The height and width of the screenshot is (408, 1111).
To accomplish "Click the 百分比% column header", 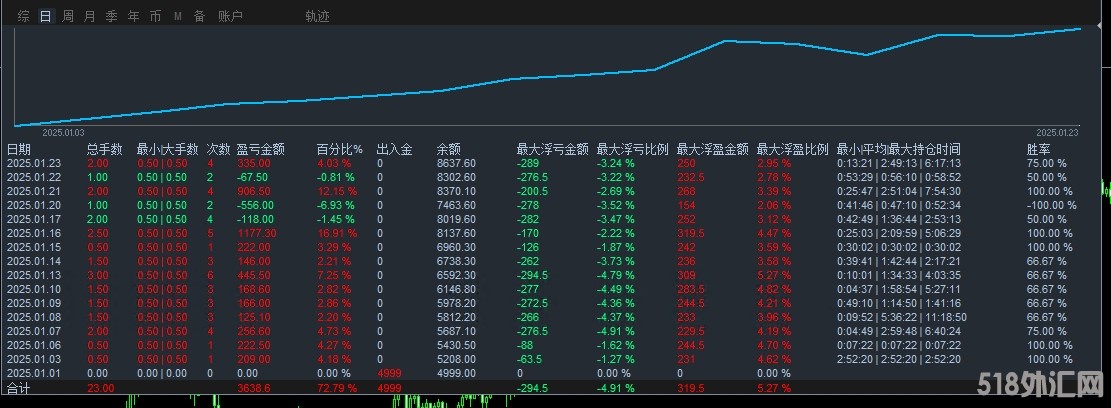I will tap(339, 149).
